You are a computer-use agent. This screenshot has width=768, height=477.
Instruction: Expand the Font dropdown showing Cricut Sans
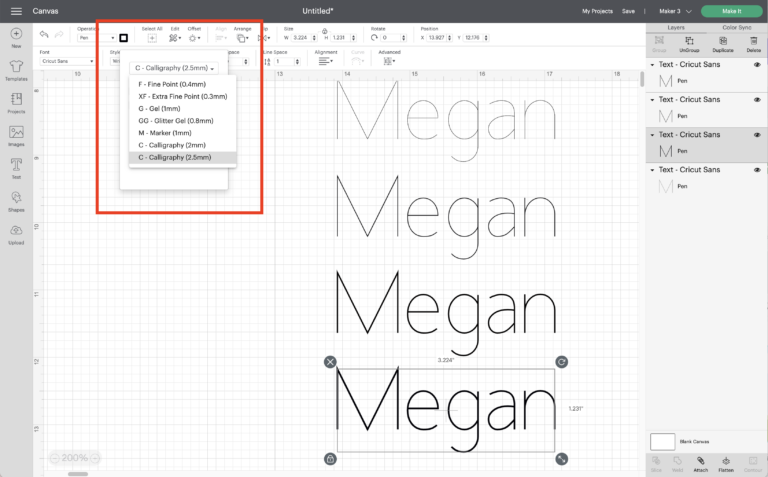coord(66,61)
